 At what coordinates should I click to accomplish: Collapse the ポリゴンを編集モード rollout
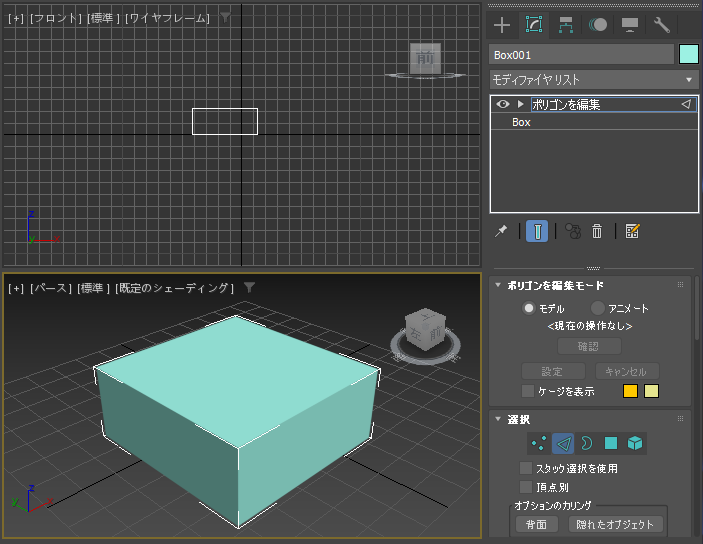(x=498, y=285)
